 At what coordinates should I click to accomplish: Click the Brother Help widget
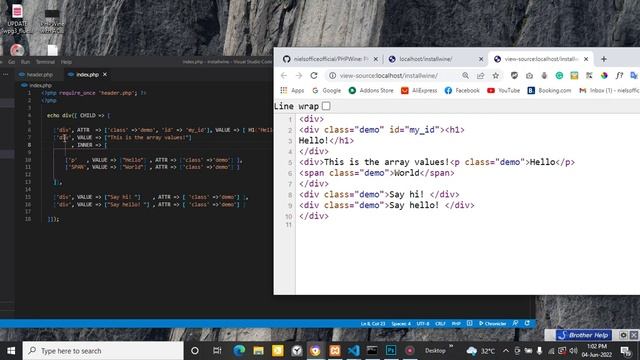coord(584,335)
